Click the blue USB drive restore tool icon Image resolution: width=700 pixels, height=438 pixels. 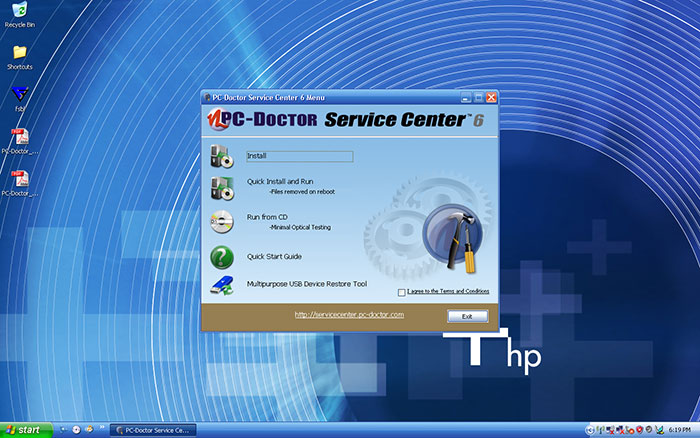[x=222, y=286]
